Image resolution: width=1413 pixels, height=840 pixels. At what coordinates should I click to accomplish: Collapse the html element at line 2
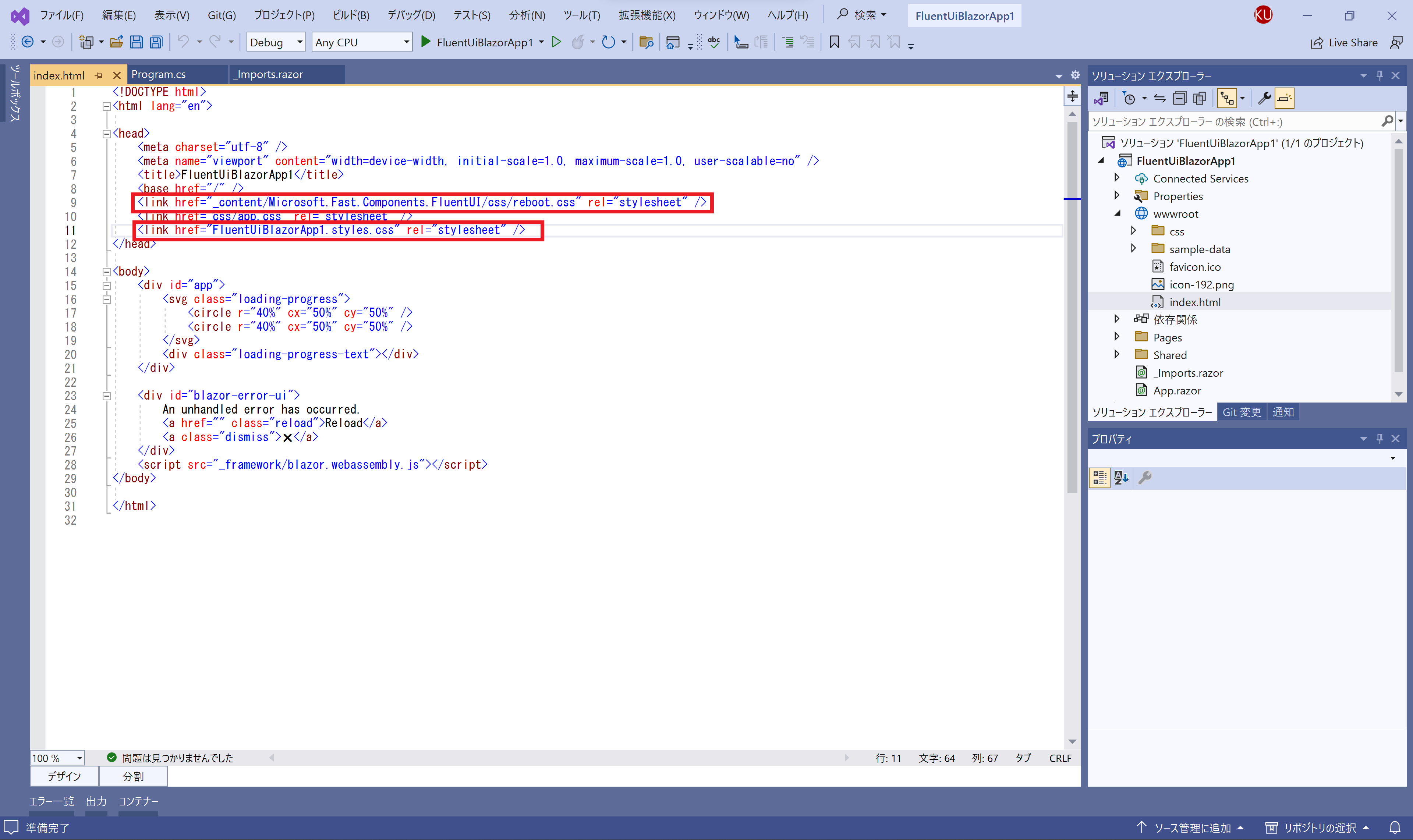coord(106,106)
